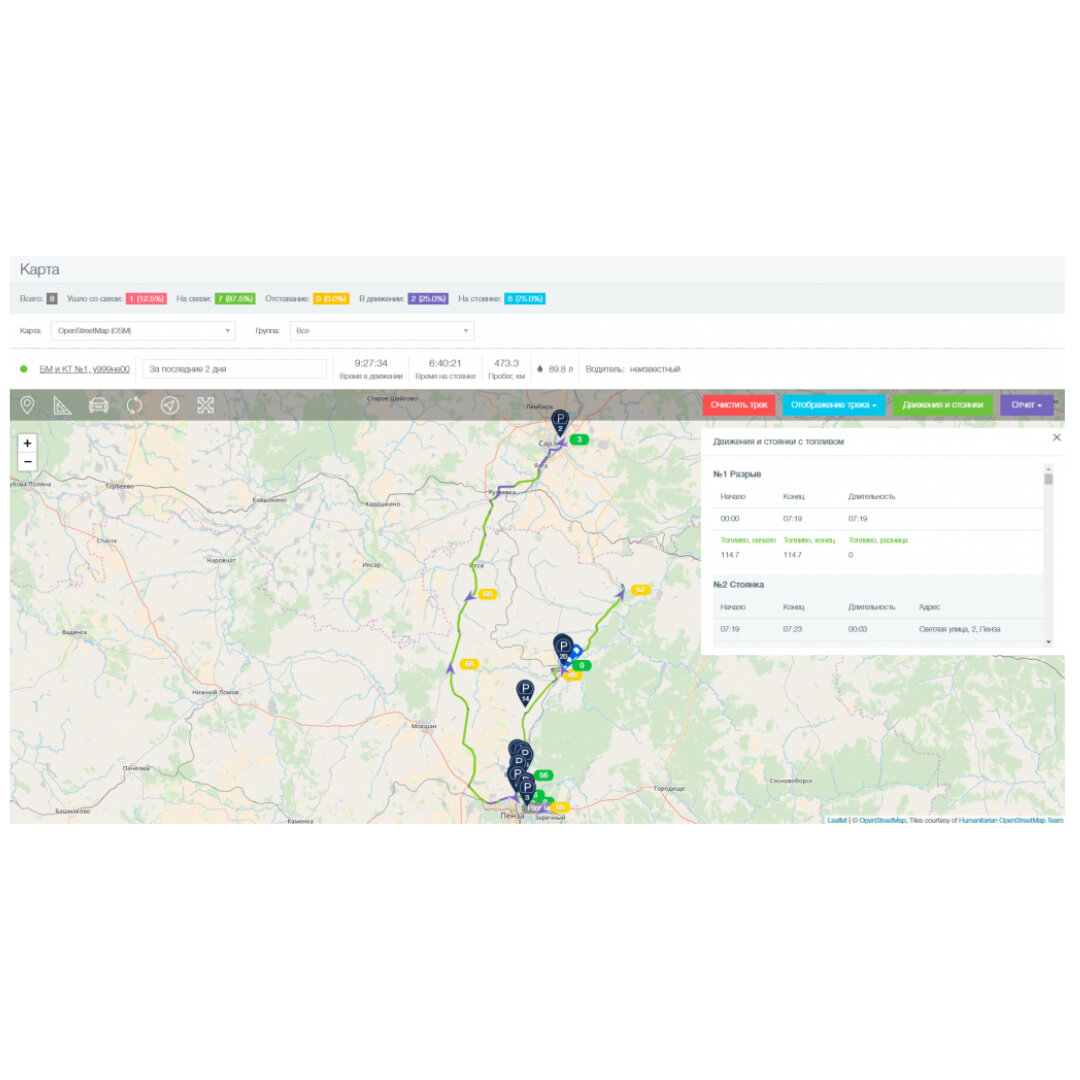
Task: Open the Группа dropdown showing Все
Action: click(382, 331)
